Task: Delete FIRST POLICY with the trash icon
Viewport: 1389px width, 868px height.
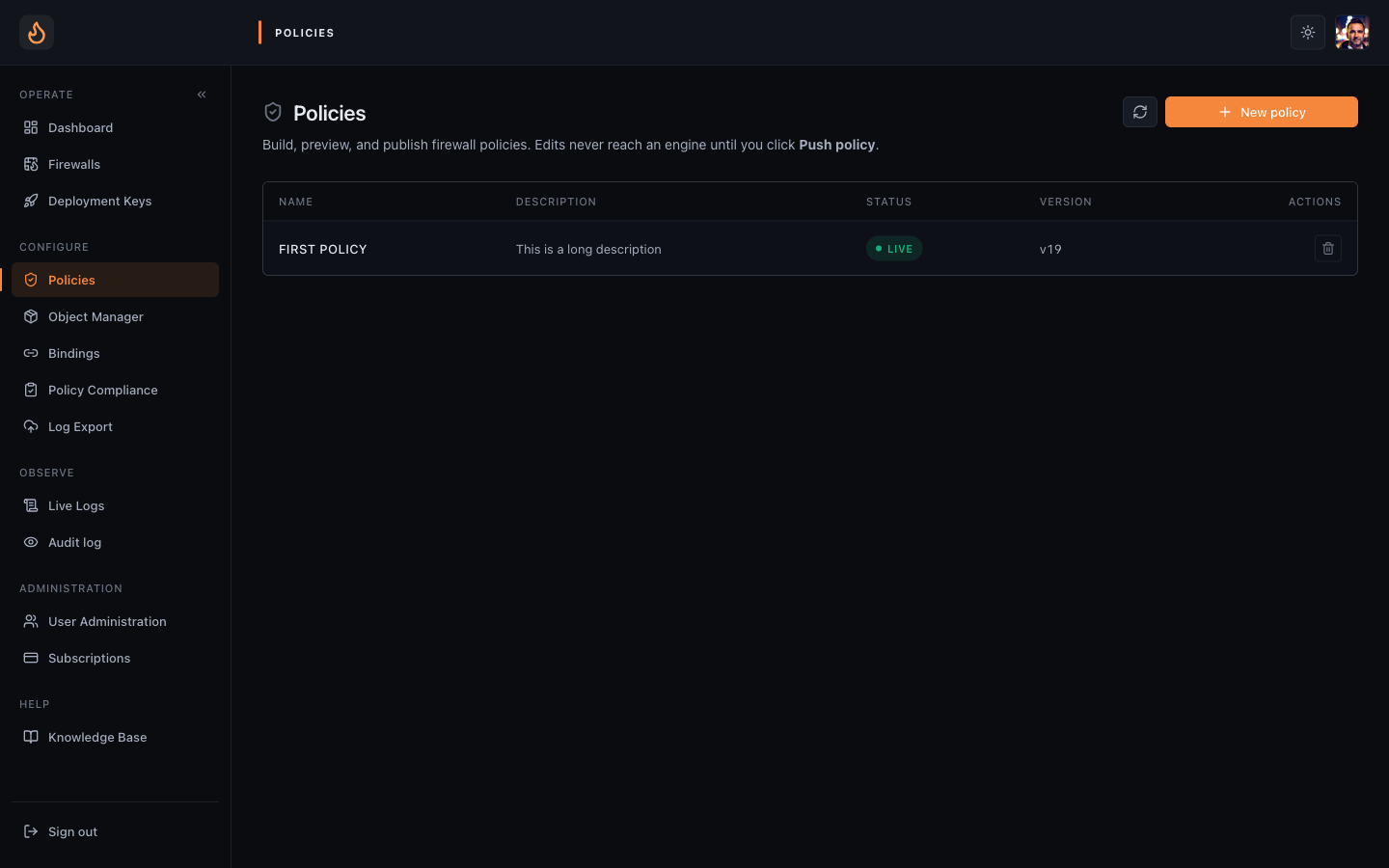Action: [x=1328, y=249]
